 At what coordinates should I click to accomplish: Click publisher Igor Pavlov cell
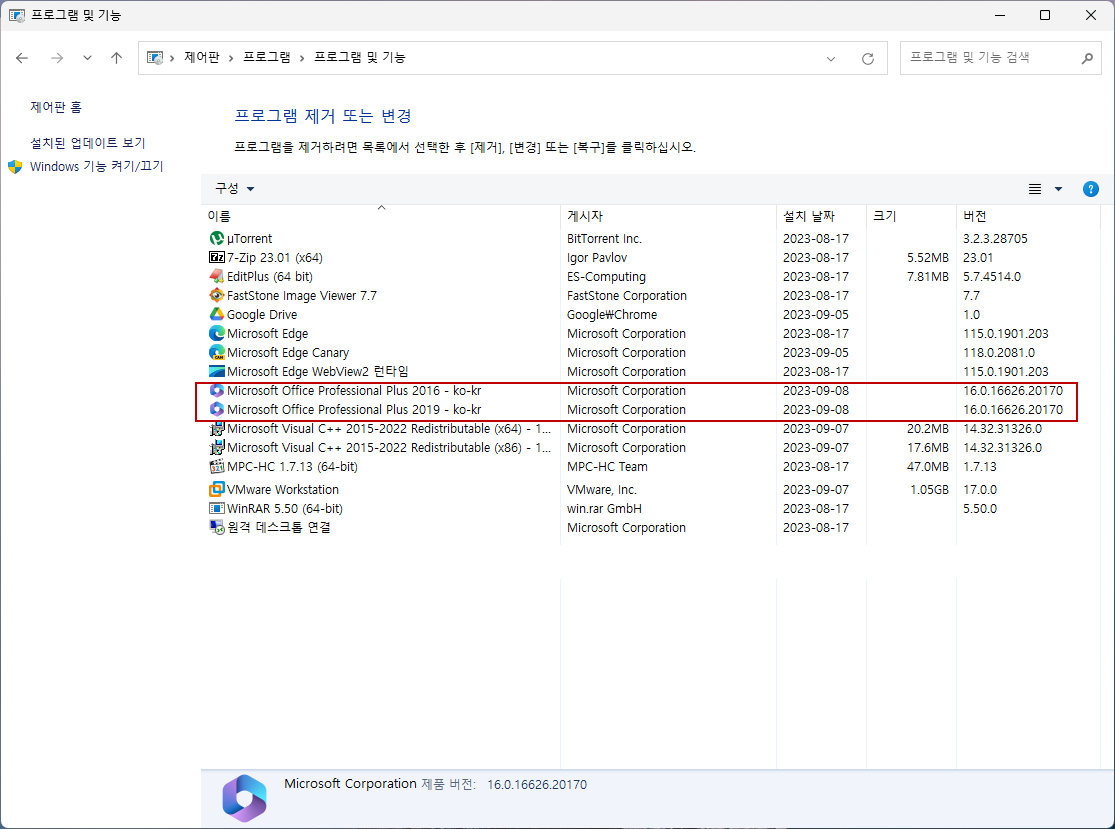click(597, 257)
